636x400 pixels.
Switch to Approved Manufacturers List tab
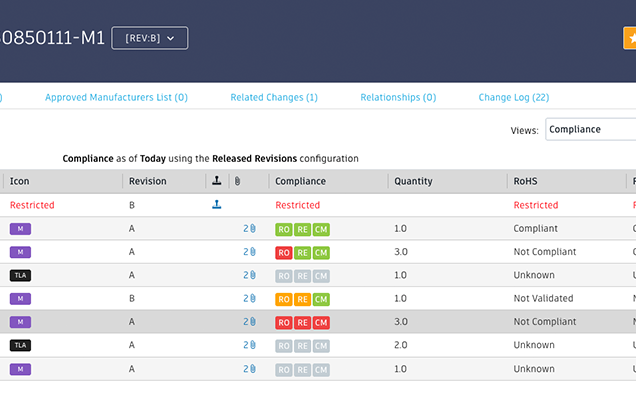(116, 98)
